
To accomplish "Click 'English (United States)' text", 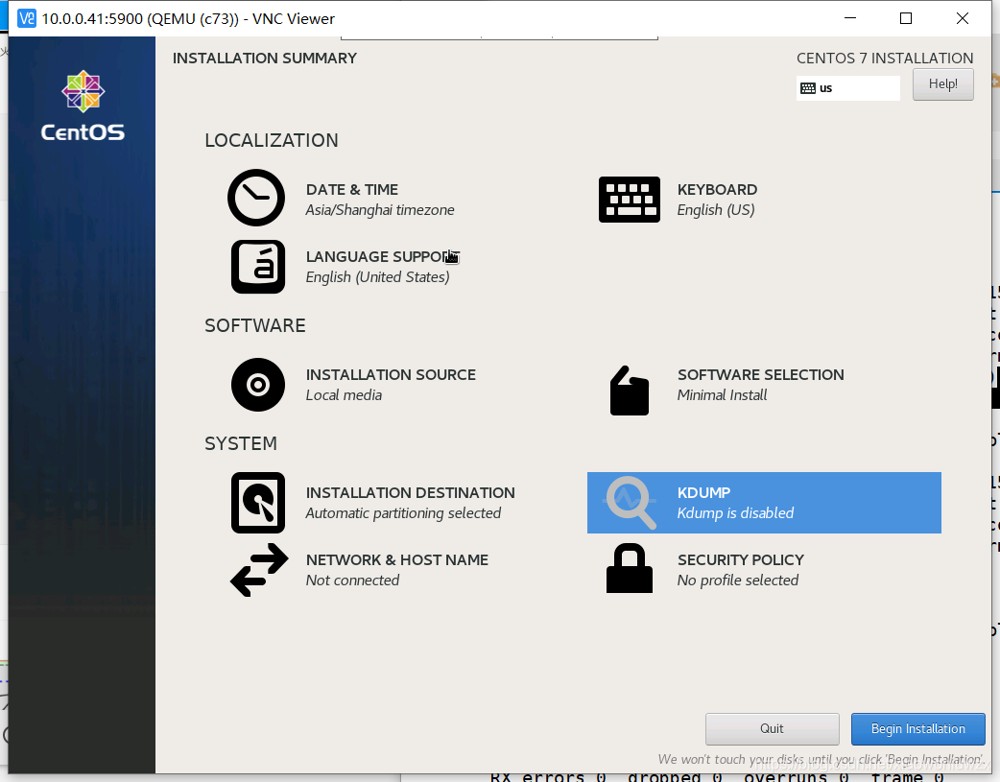I will pyautogui.click(x=378, y=277).
